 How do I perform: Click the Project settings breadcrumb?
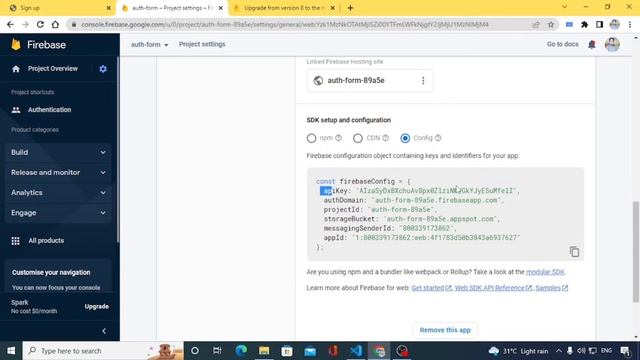point(202,44)
